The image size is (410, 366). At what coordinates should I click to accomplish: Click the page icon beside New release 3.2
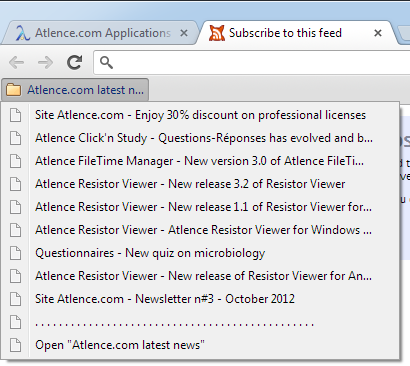[15, 184]
